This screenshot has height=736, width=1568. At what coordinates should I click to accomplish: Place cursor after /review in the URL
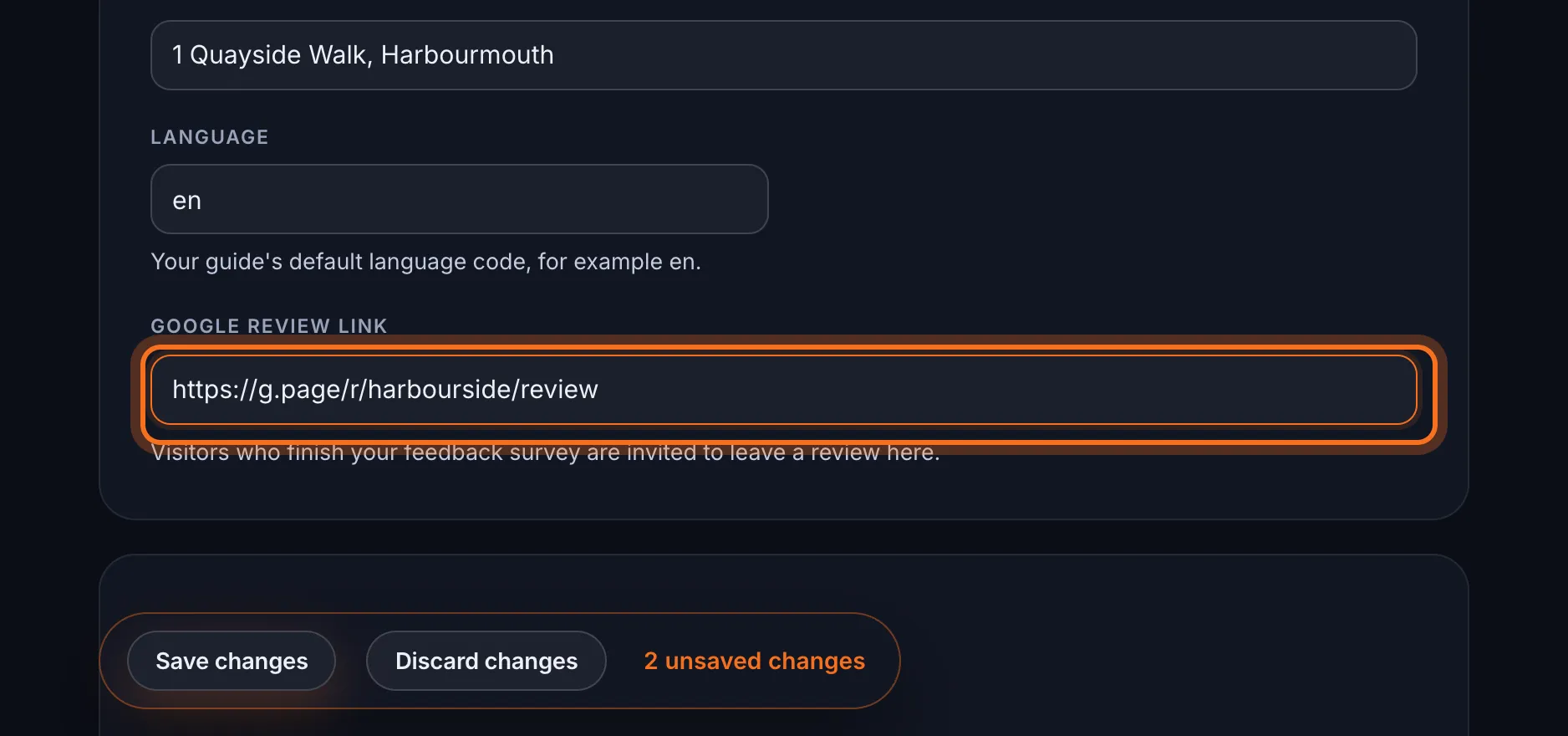(599, 390)
